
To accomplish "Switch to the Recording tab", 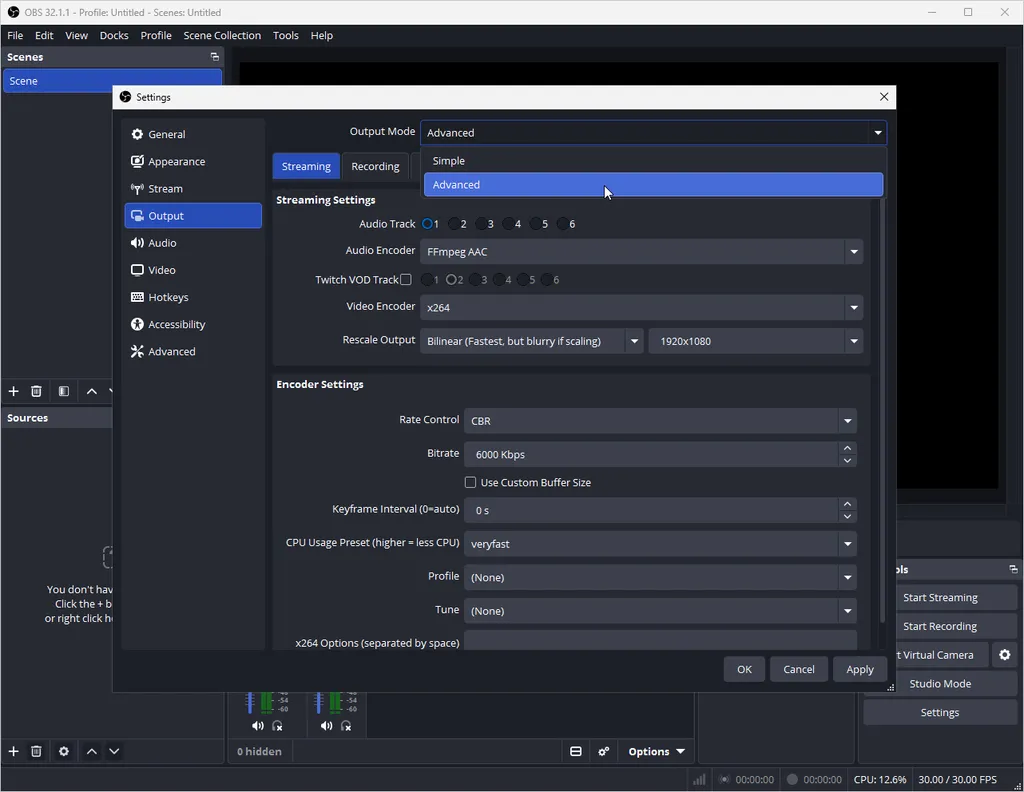I will [377, 166].
